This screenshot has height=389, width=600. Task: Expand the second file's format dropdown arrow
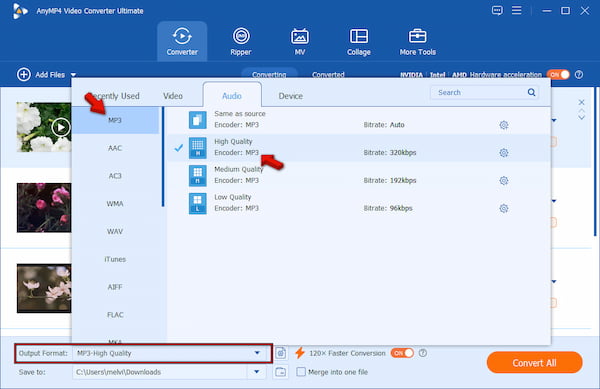click(x=554, y=201)
